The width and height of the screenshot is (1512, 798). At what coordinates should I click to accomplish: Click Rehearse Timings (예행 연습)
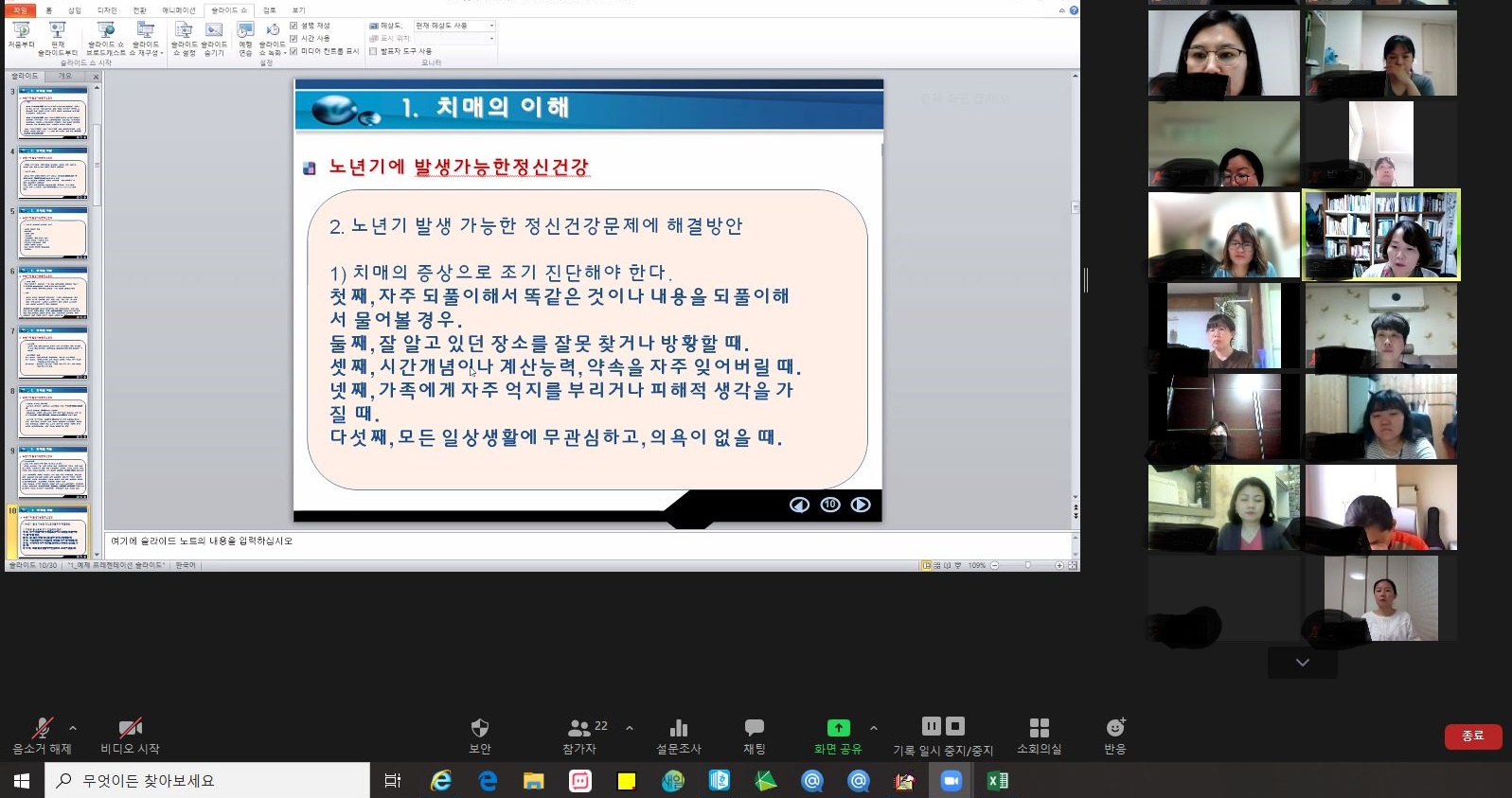tap(245, 39)
